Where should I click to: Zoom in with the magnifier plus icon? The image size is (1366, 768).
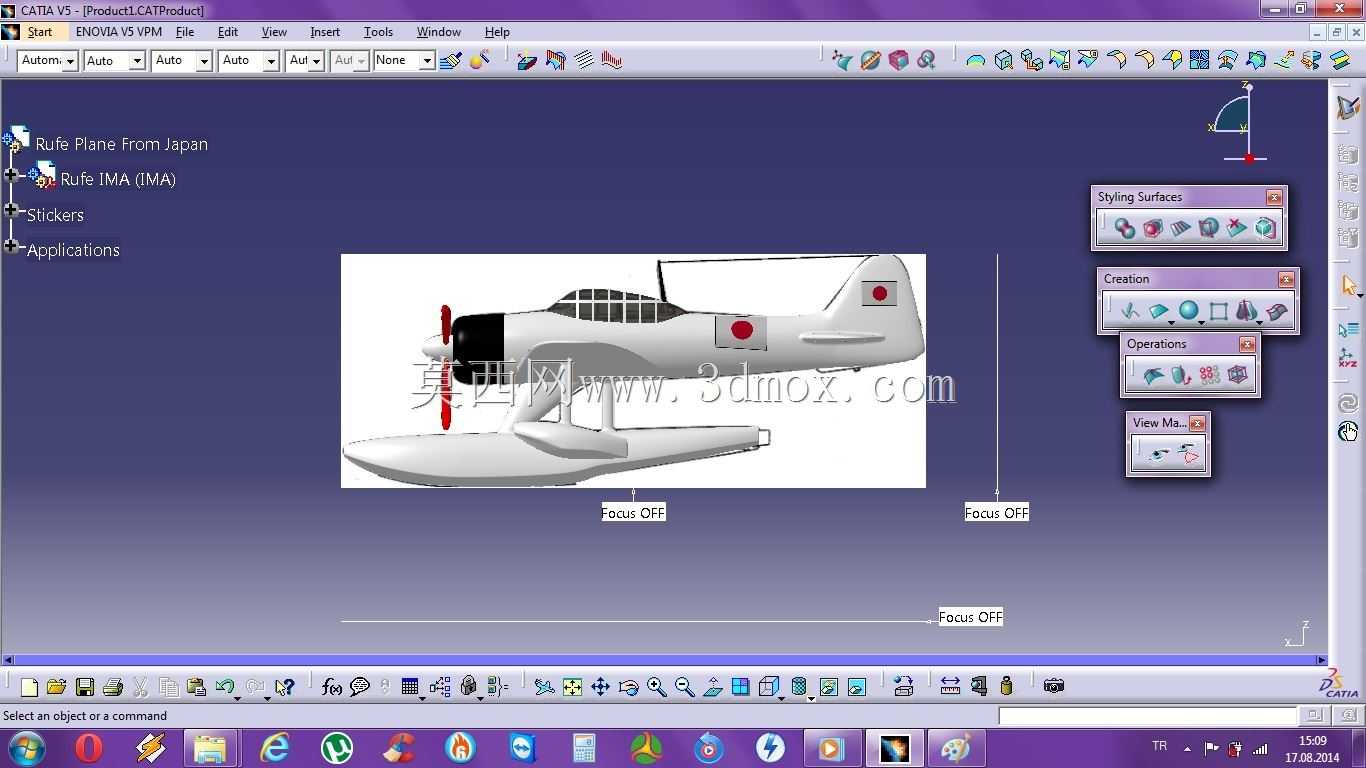pyautogui.click(x=656, y=686)
